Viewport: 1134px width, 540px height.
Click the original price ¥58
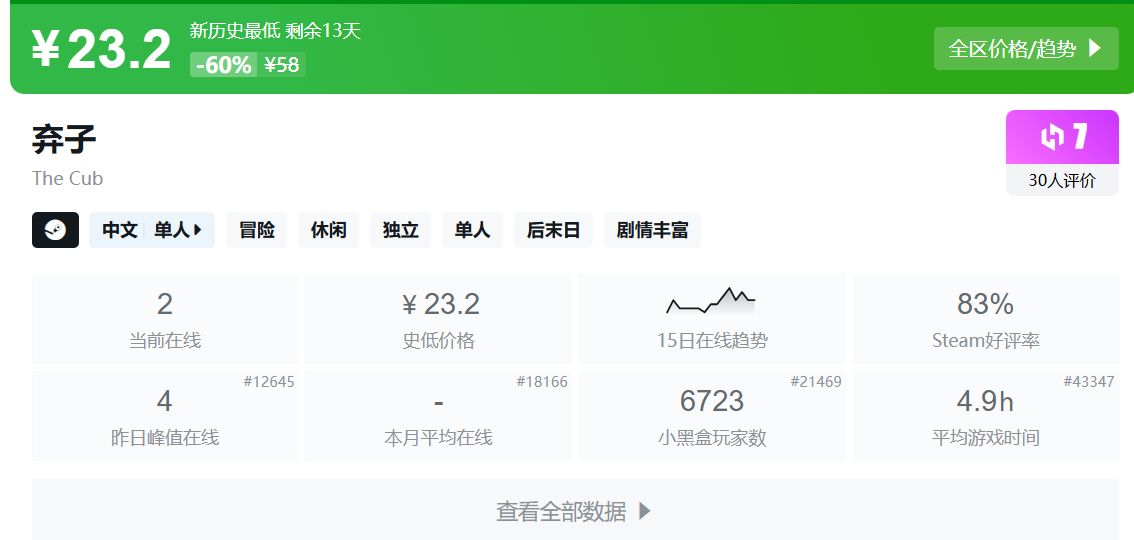point(282,64)
